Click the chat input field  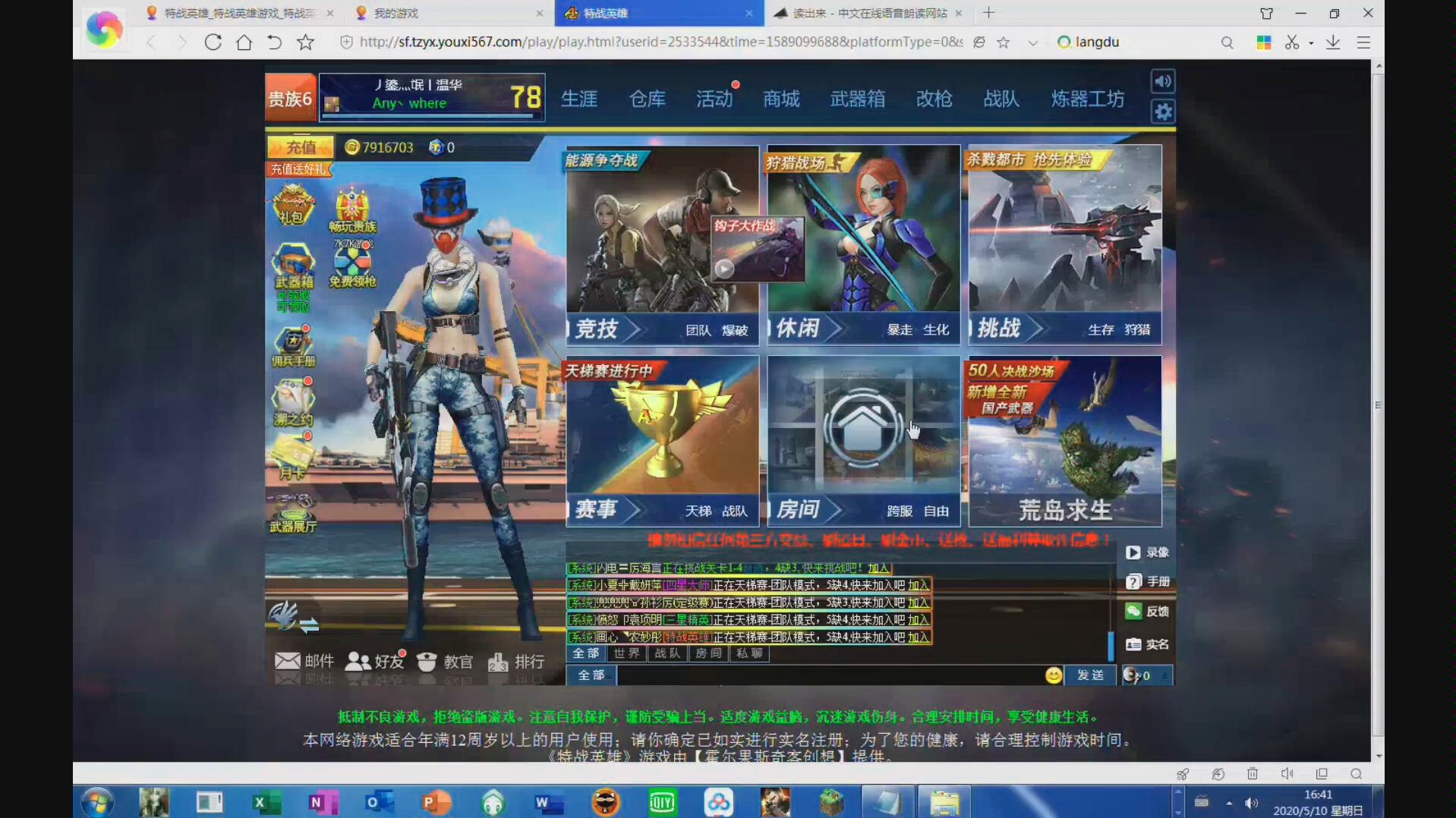click(x=831, y=675)
